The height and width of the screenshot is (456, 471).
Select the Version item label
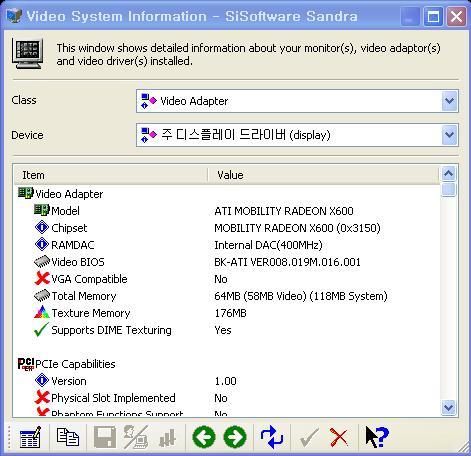(x=69, y=381)
